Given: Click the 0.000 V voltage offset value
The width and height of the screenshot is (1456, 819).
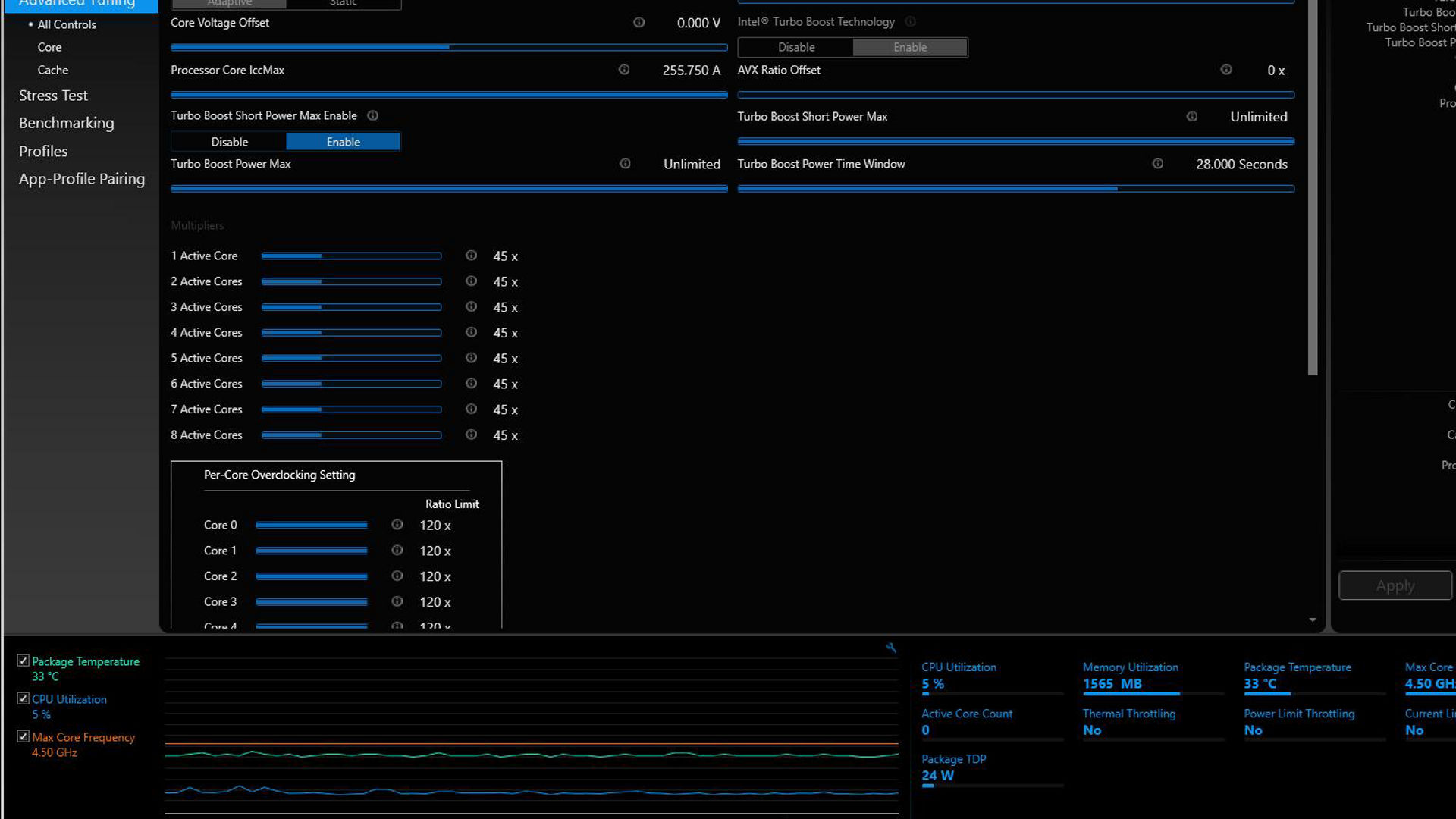Looking at the screenshot, I should 698,24.
